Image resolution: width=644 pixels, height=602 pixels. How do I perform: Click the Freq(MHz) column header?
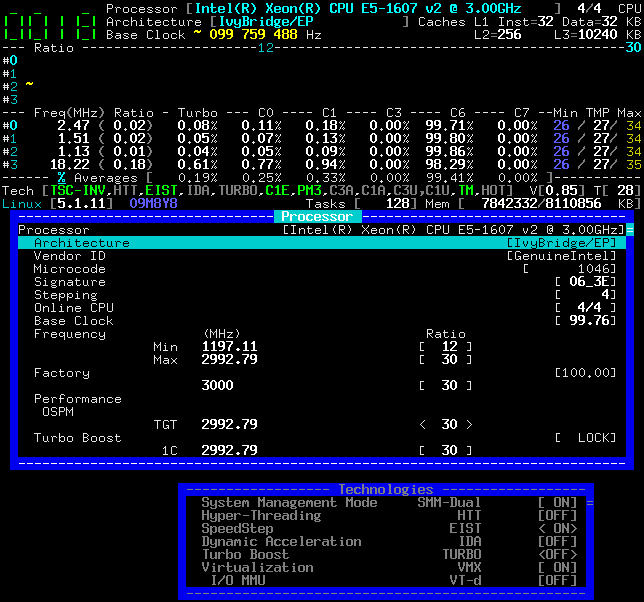69,113
